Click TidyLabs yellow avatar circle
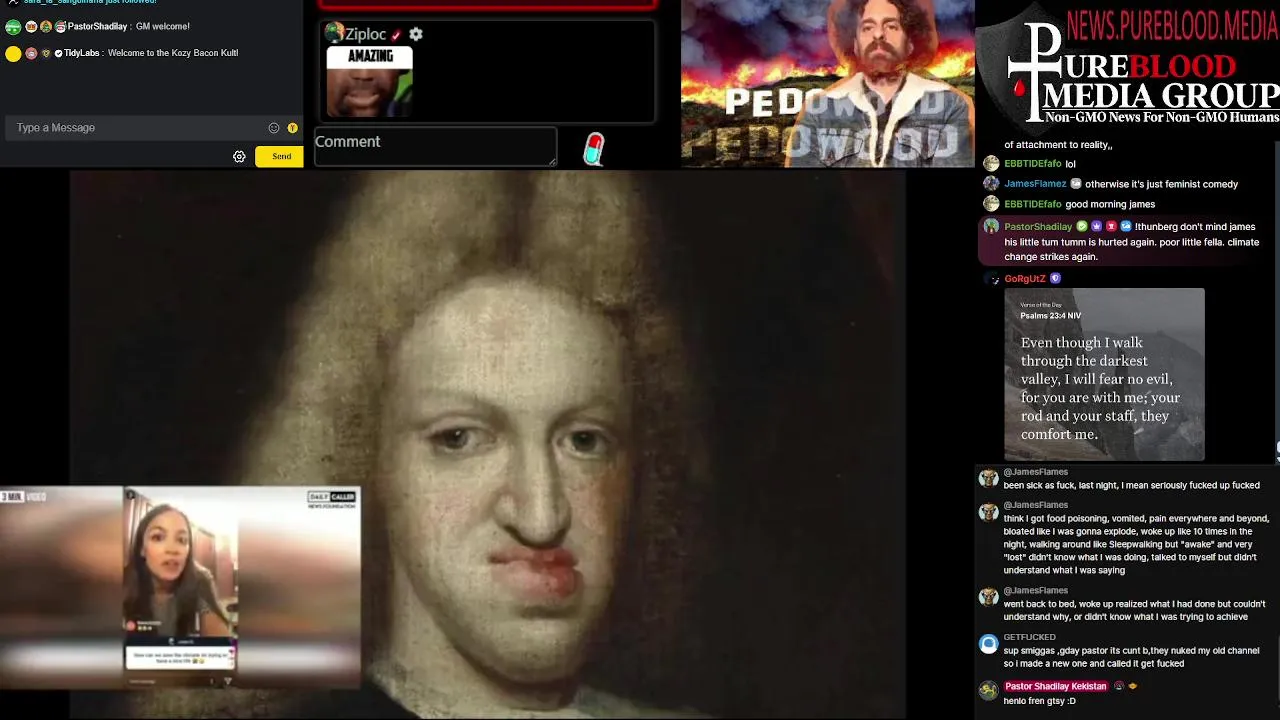This screenshot has width=1280, height=720. point(13,54)
